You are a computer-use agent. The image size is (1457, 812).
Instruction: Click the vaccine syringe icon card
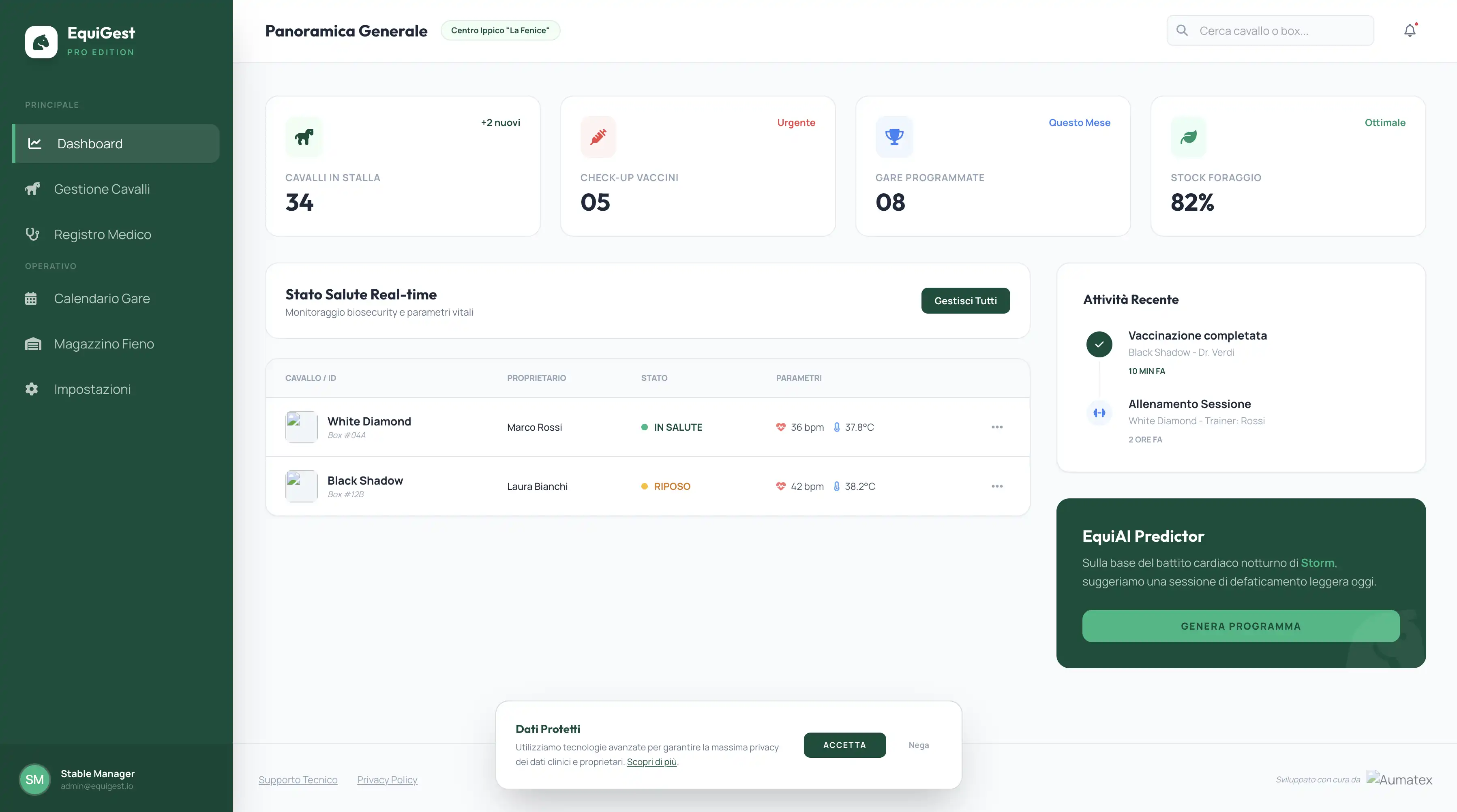[598, 136]
